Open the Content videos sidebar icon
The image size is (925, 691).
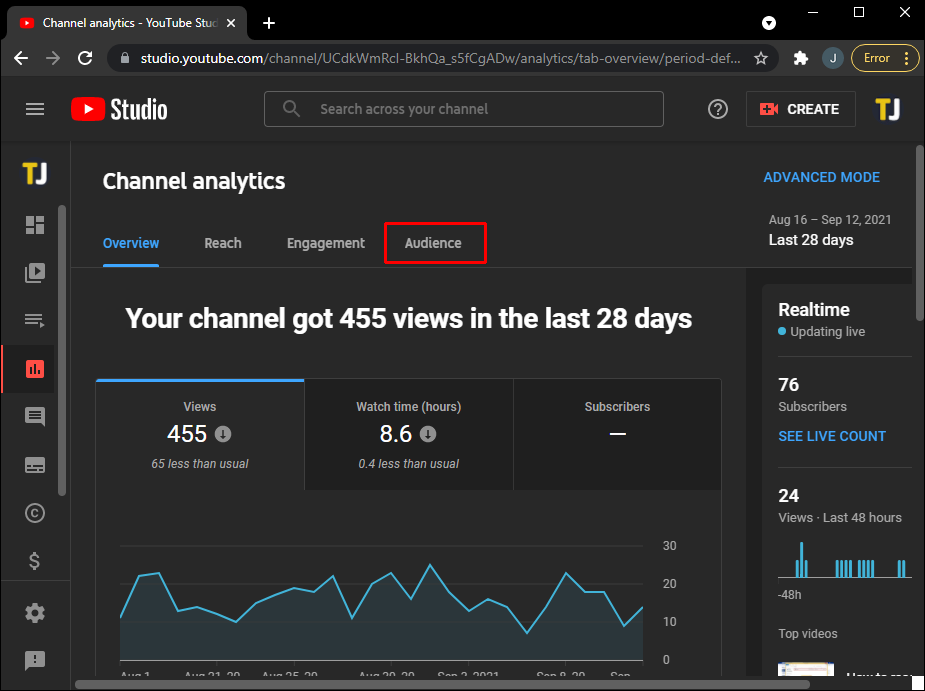click(35, 272)
